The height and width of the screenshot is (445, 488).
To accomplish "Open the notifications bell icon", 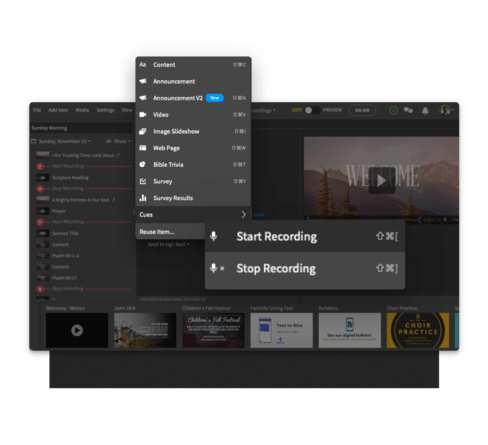I will click(425, 111).
